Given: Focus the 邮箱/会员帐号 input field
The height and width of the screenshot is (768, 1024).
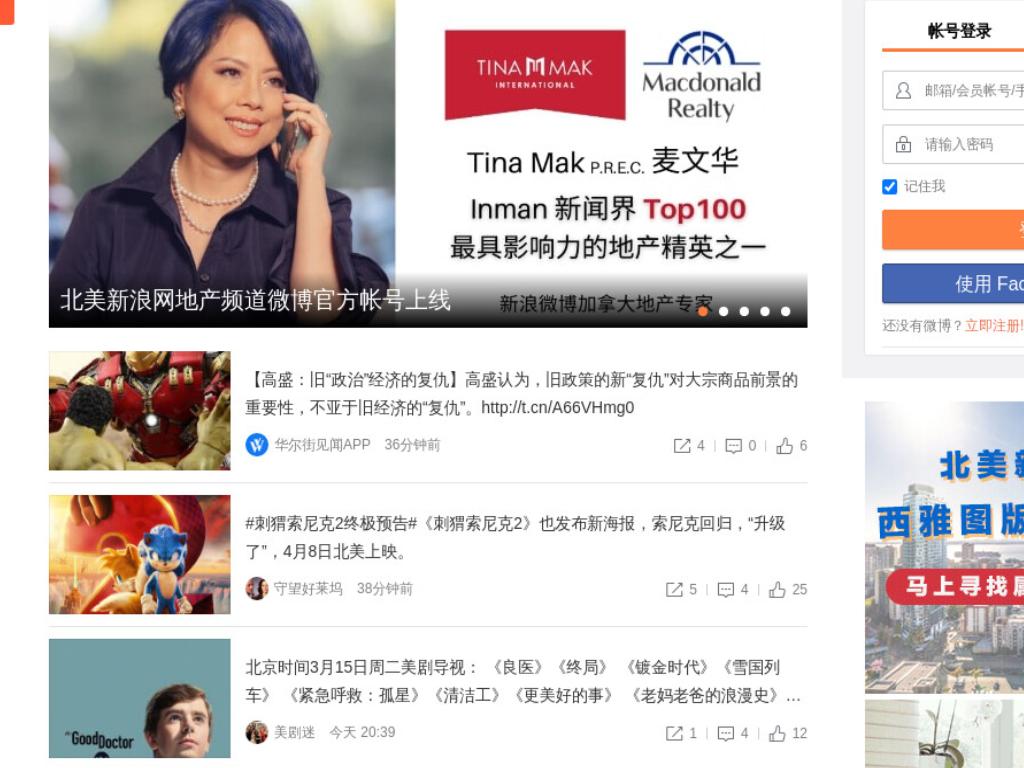Looking at the screenshot, I should point(953,90).
